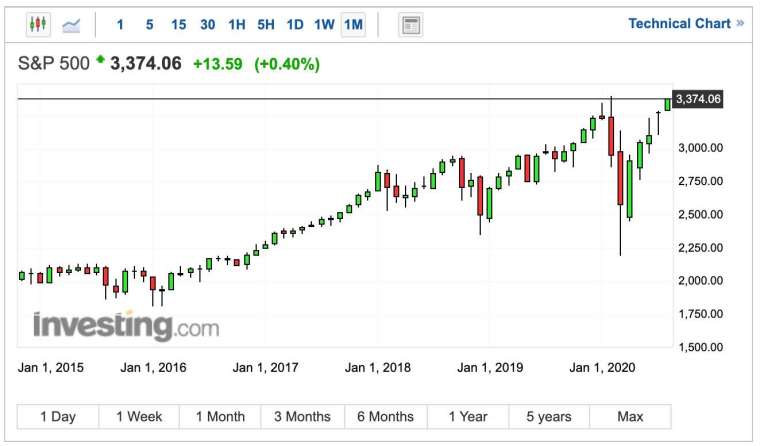
Task: Click the (+0.40%) percent change
Action: pyautogui.click(x=287, y=64)
